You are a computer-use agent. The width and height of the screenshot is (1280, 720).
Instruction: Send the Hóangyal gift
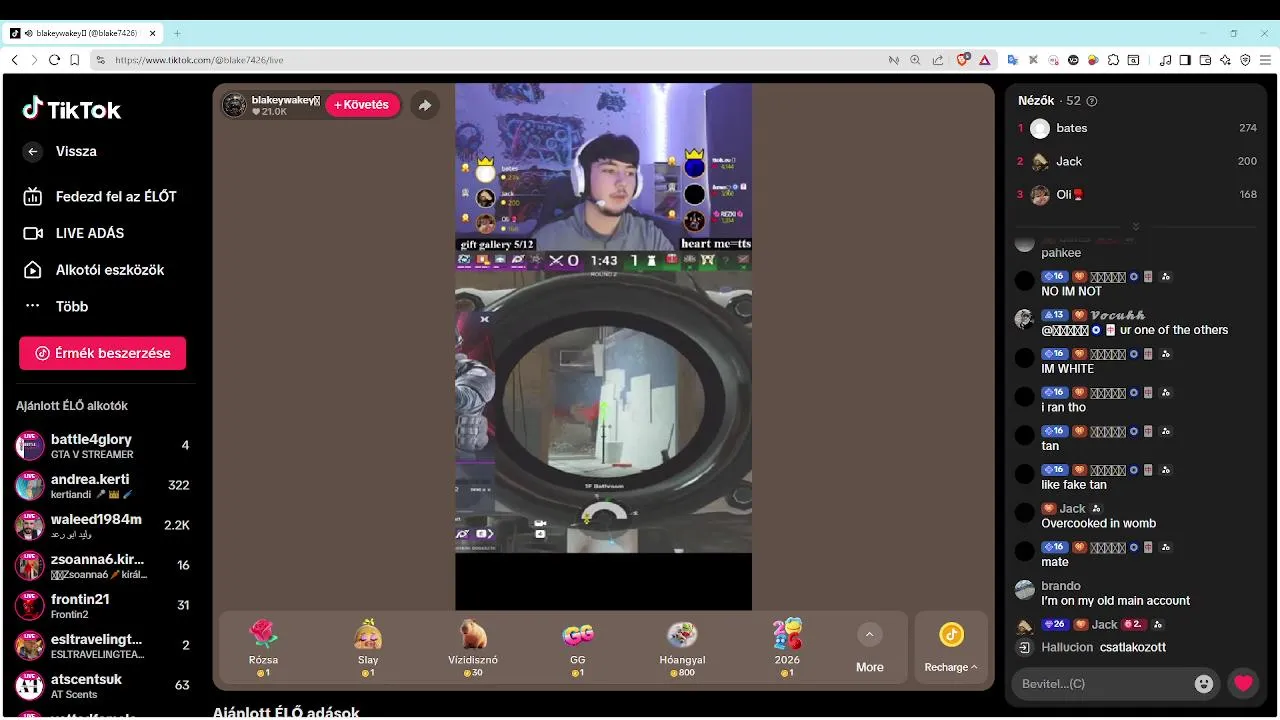pos(682,648)
